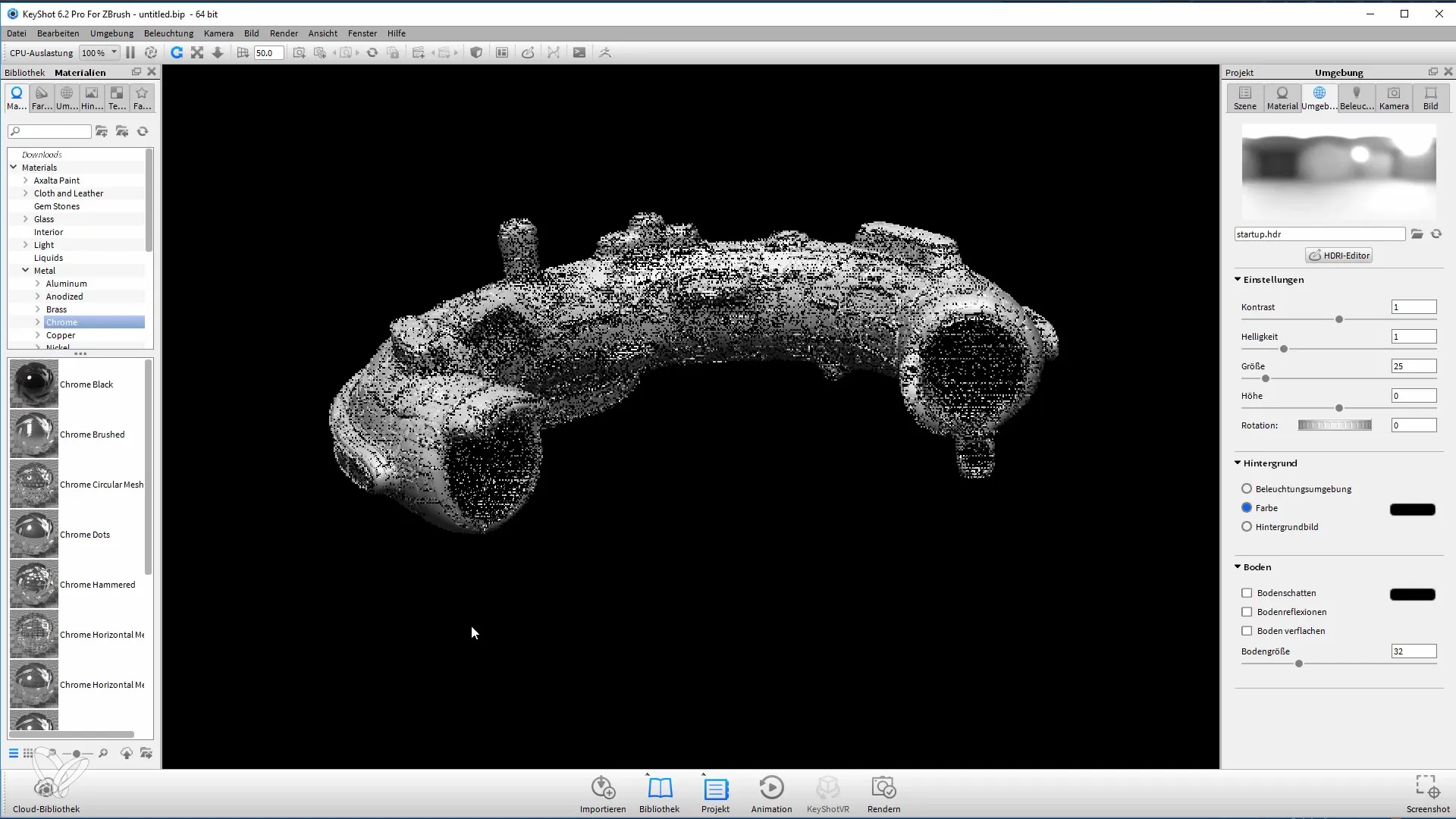Open the Bibliothek panel
This screenshot has width=1456, height=819.
660,794
